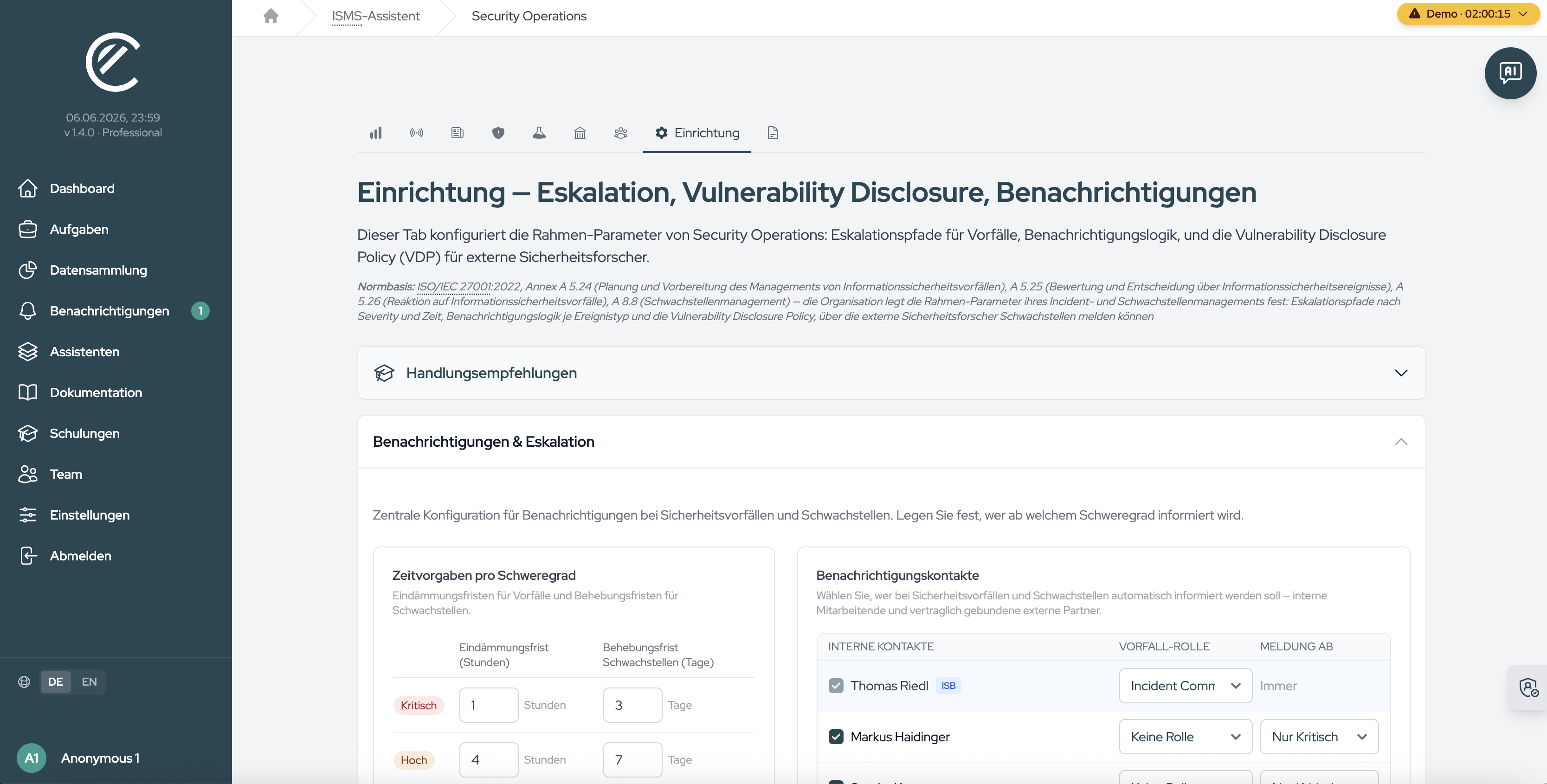Go to home via breadcrumb house icon
This screenshot has width=1547, height=784.
[271, 16]
